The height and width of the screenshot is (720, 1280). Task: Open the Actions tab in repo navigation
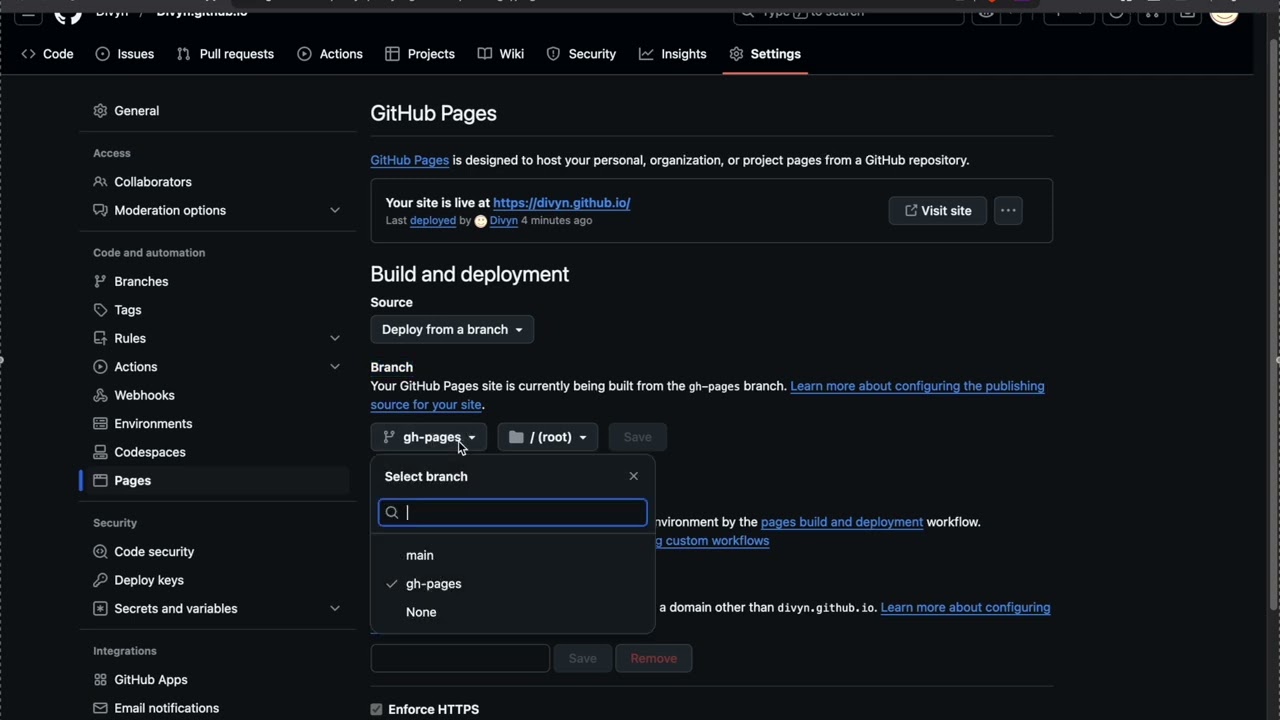tap(330, 54)
